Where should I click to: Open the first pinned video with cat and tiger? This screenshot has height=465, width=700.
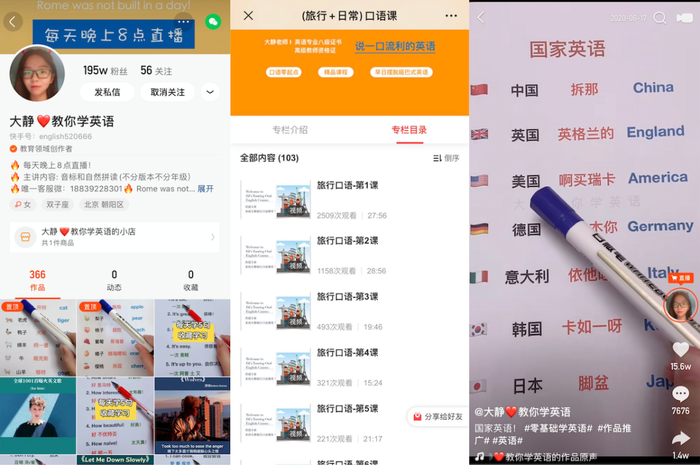pyautogui.click(x=38, y=338)
